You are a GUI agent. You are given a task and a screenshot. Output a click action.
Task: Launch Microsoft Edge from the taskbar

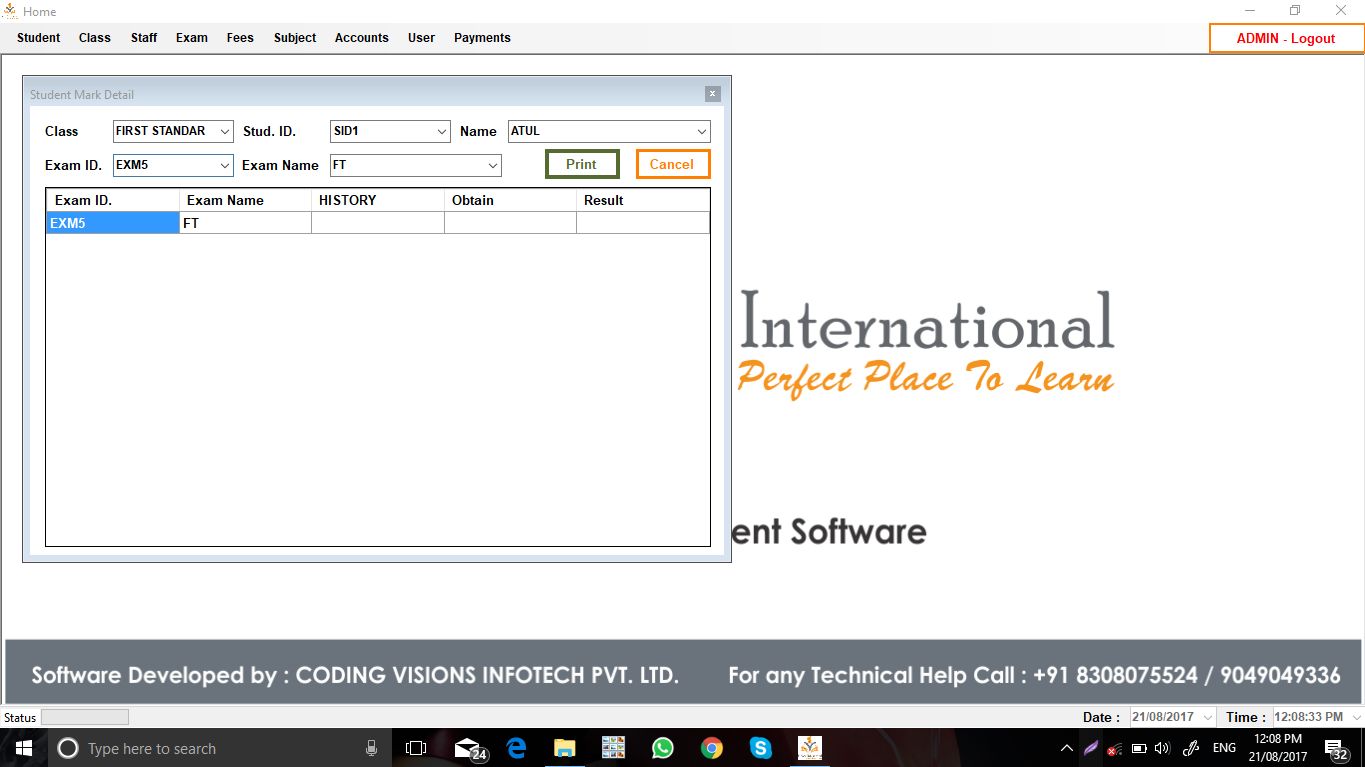click(x=516, y=748)
